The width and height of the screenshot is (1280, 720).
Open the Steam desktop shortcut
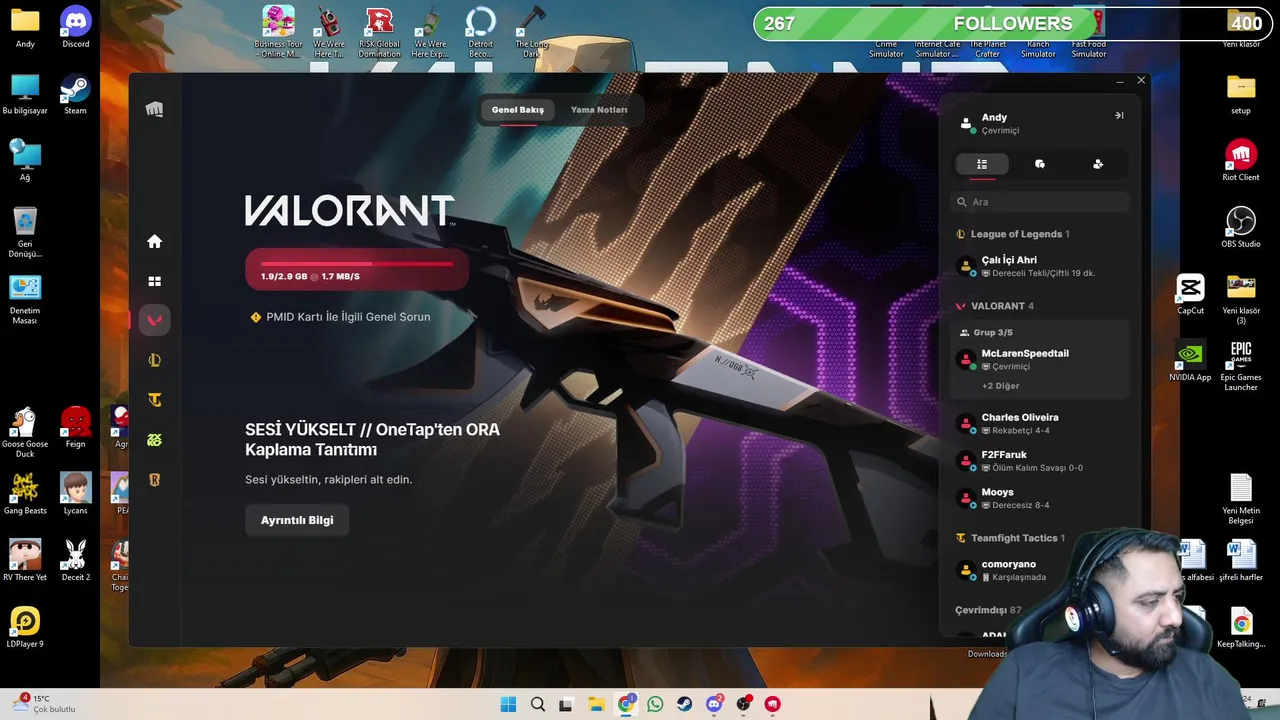[x=76, y=94]
